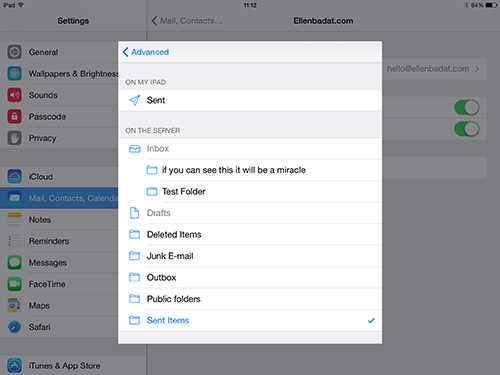This screenshot has width=500, height=375.
Task: Select 'if you can see this' folder
Action: pyautogui.click(x=250, y=170)
